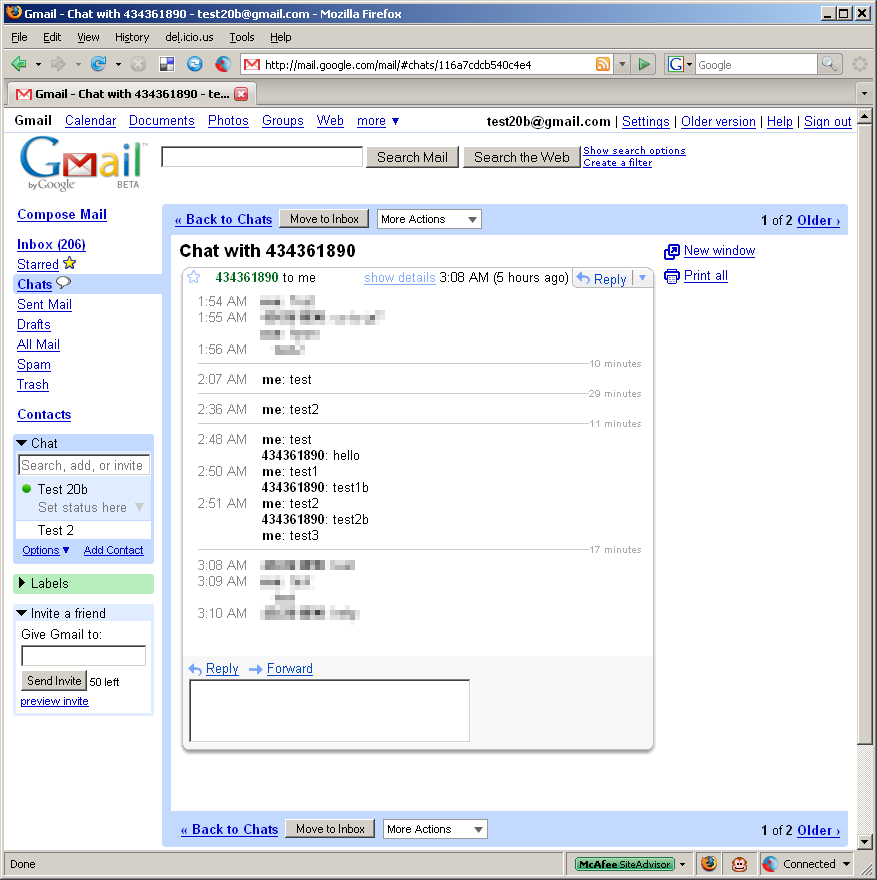Click the Greasemonkey monkey status icon
This screenshot has height=880, width=877.
pyautogui.click(x=740, y=864)
